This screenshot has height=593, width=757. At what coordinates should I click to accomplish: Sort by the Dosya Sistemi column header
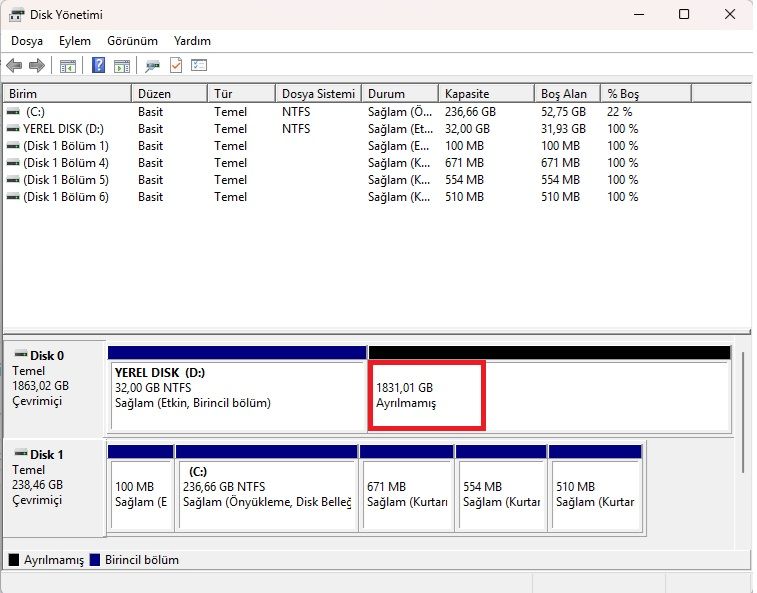(x=318, y=94)
